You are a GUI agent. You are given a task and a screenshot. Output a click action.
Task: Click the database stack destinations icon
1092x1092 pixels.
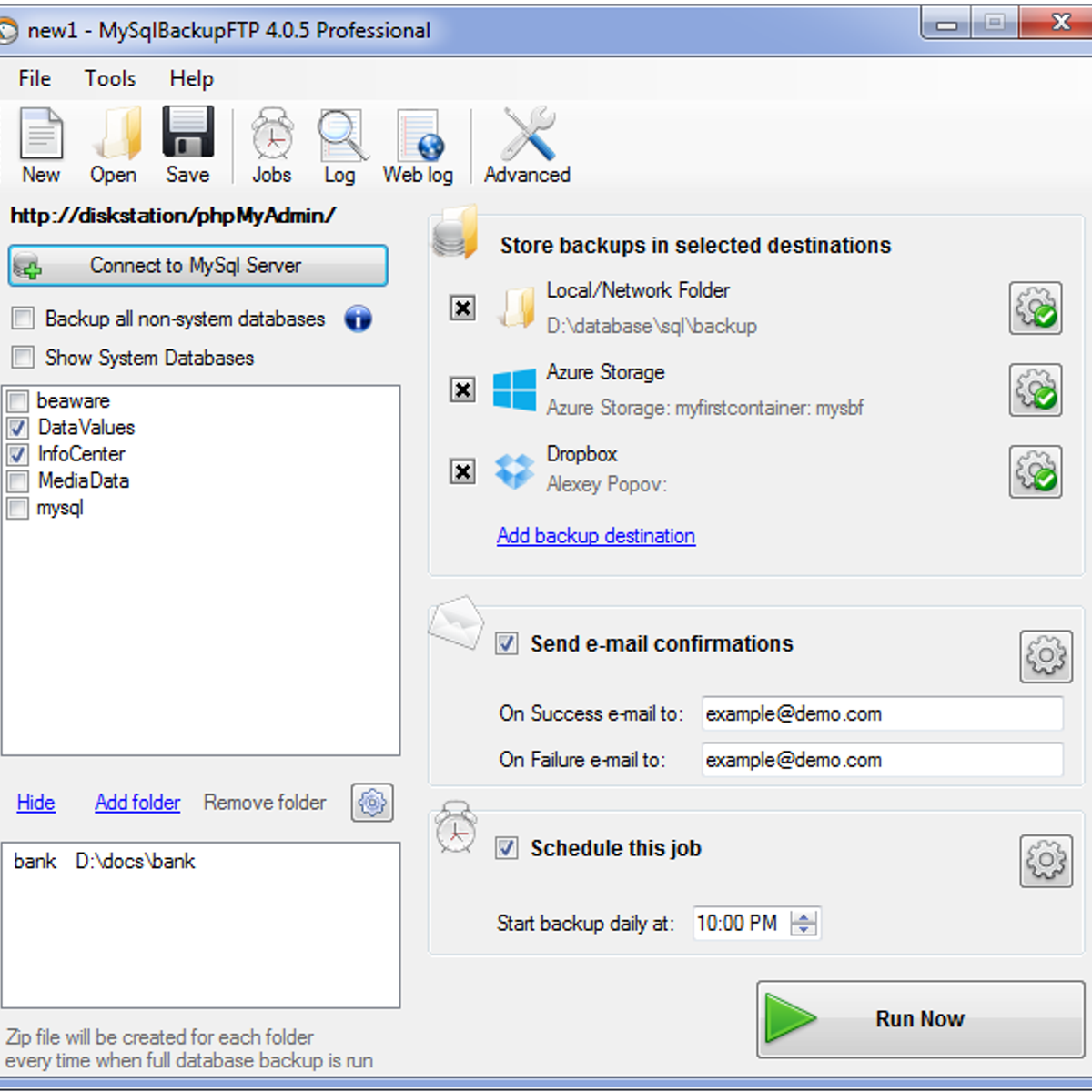[455, 234]
